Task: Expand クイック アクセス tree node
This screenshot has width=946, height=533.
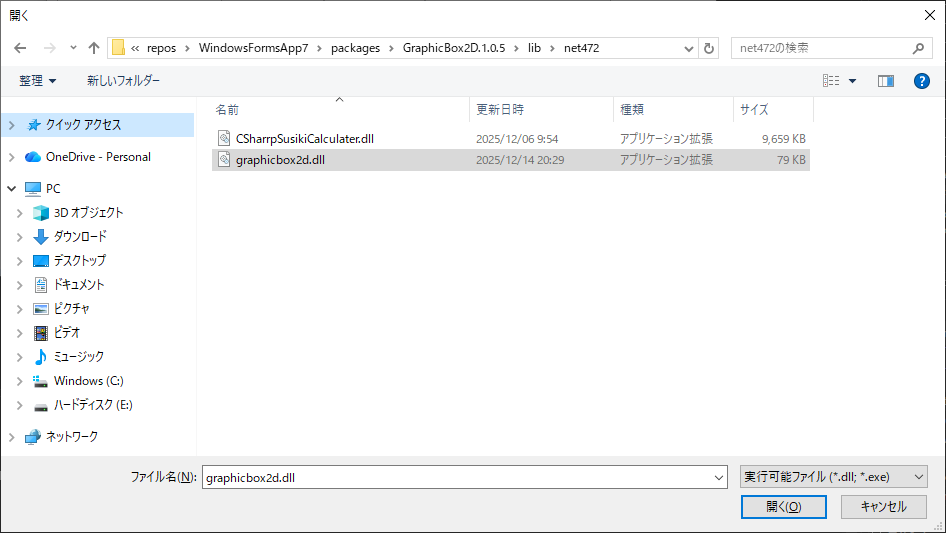Action: click(11, 125)
